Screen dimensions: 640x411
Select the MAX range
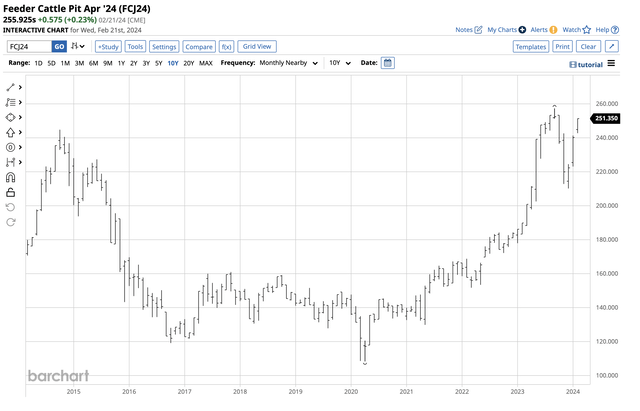pos(206,63)
